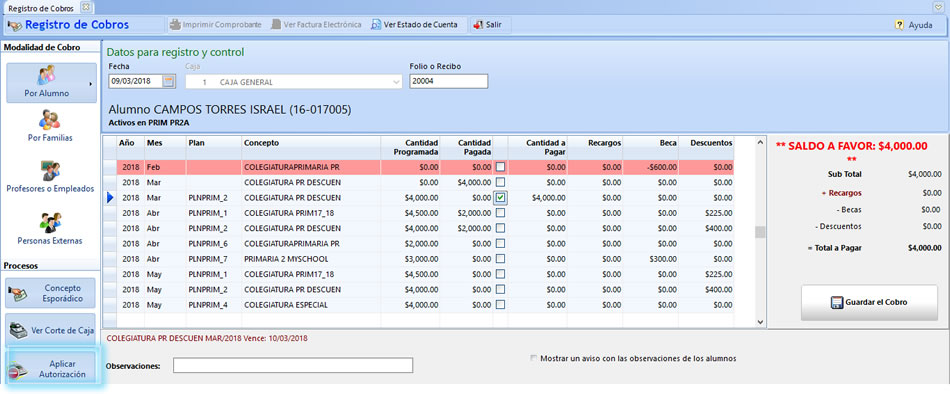This screenshot has width=950, height=394.
Task: Click the Recargos column header
Action: (596, 147)
